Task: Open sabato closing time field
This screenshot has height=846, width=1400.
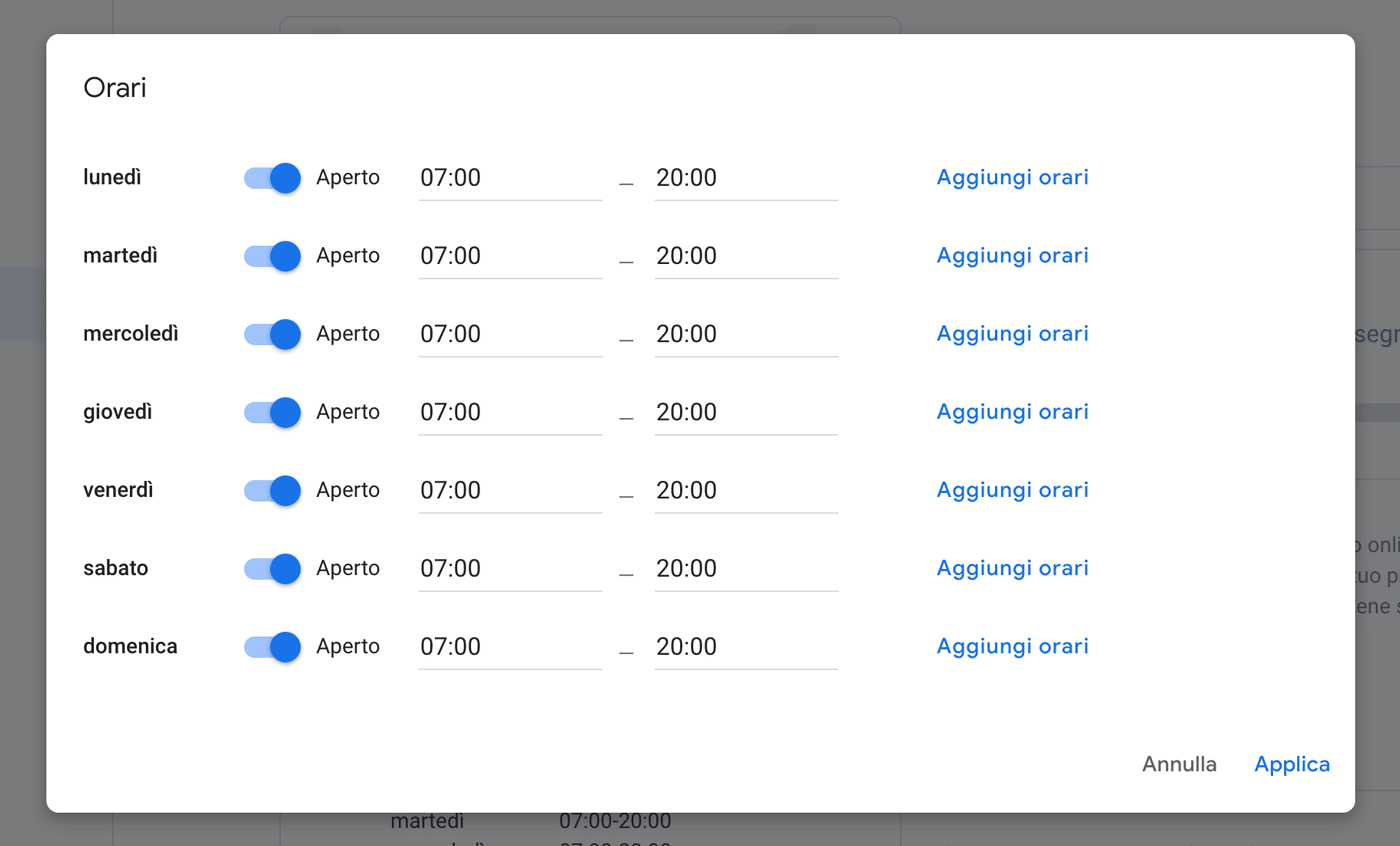Action: click(x=746, y=568)
